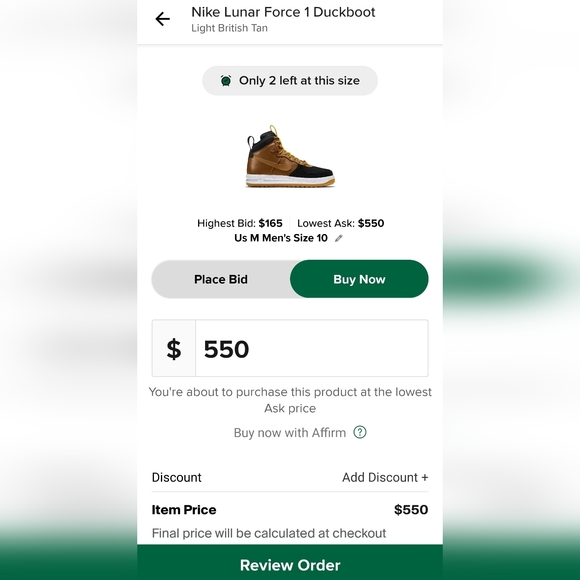Tap the back arrow icon
Screen dimensions: 580x580
(162, 19)
